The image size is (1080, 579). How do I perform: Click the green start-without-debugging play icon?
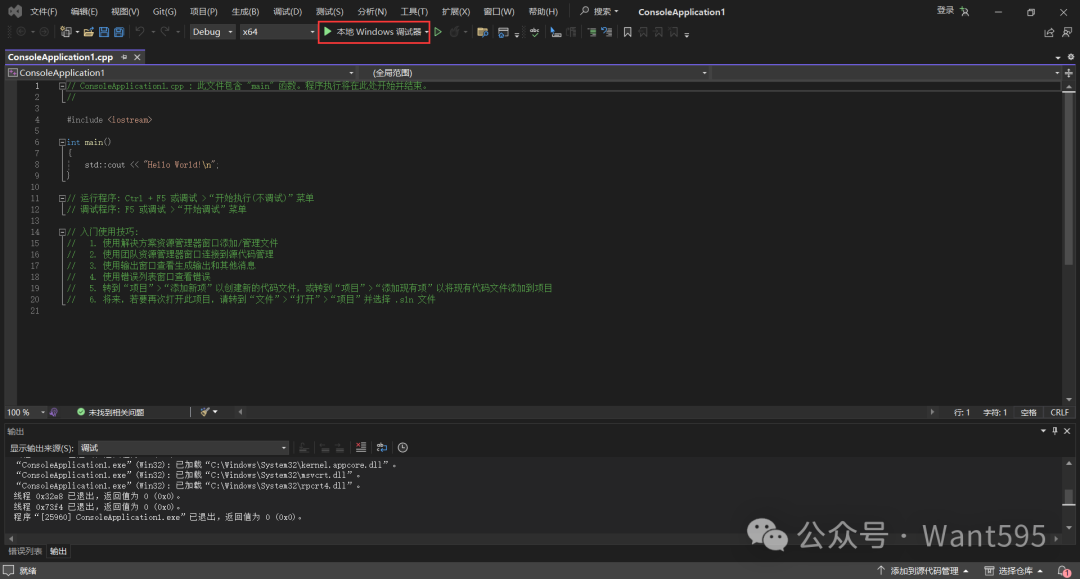tap(438, 32)
